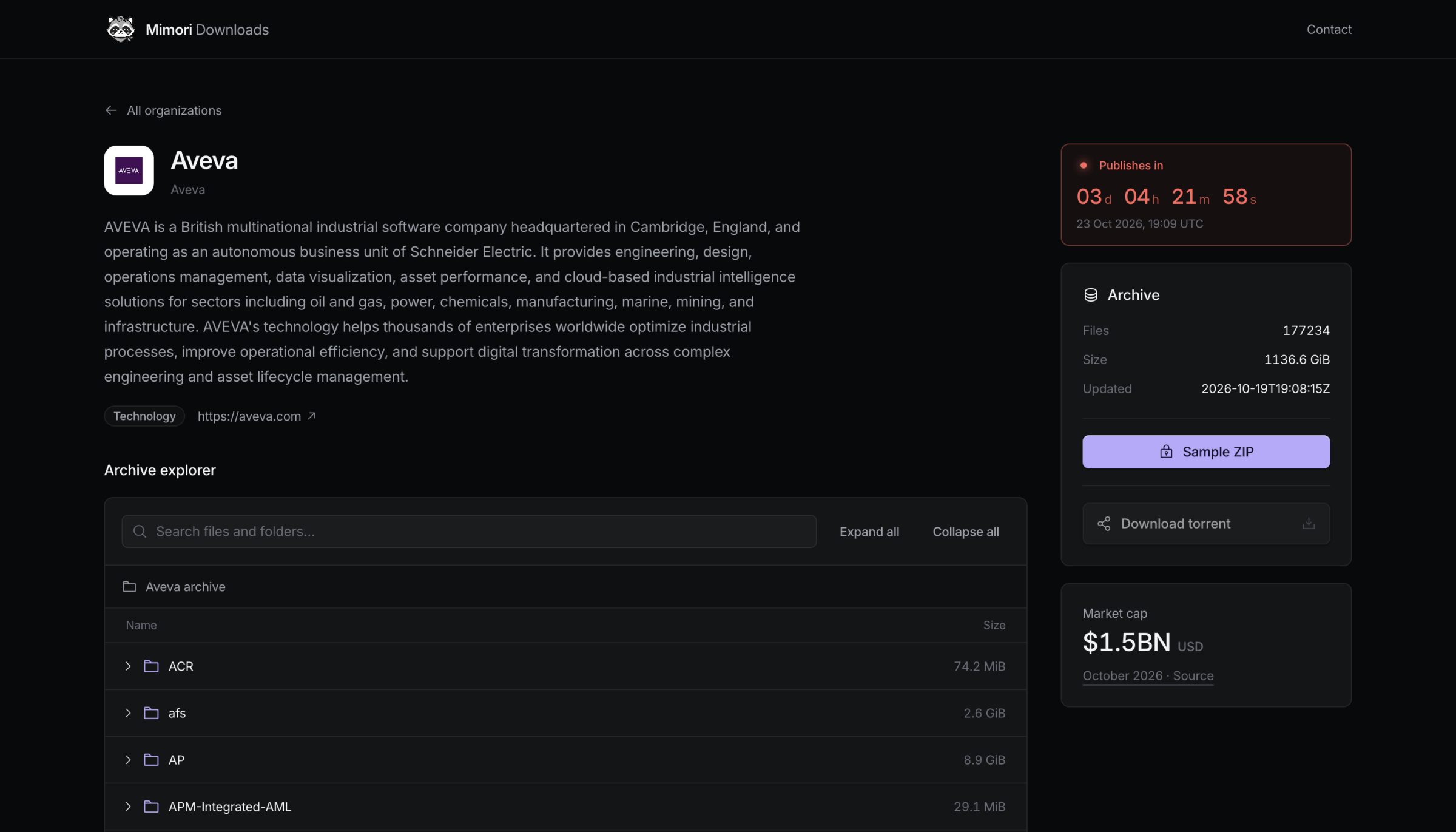Click the APM-Integrated-AML folder icon

[x=151, y=807]
